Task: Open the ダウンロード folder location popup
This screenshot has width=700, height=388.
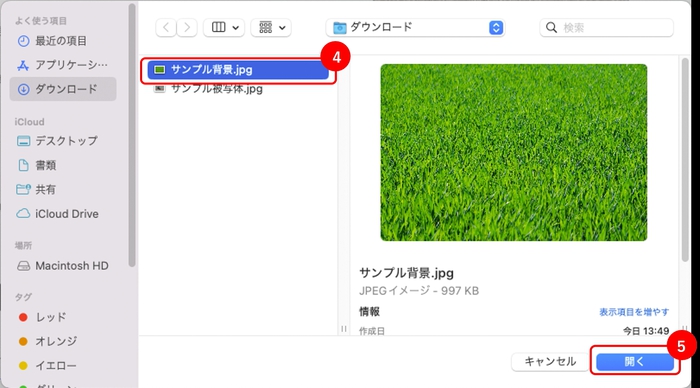Action: pyautogui.click(x=416, y=28)
